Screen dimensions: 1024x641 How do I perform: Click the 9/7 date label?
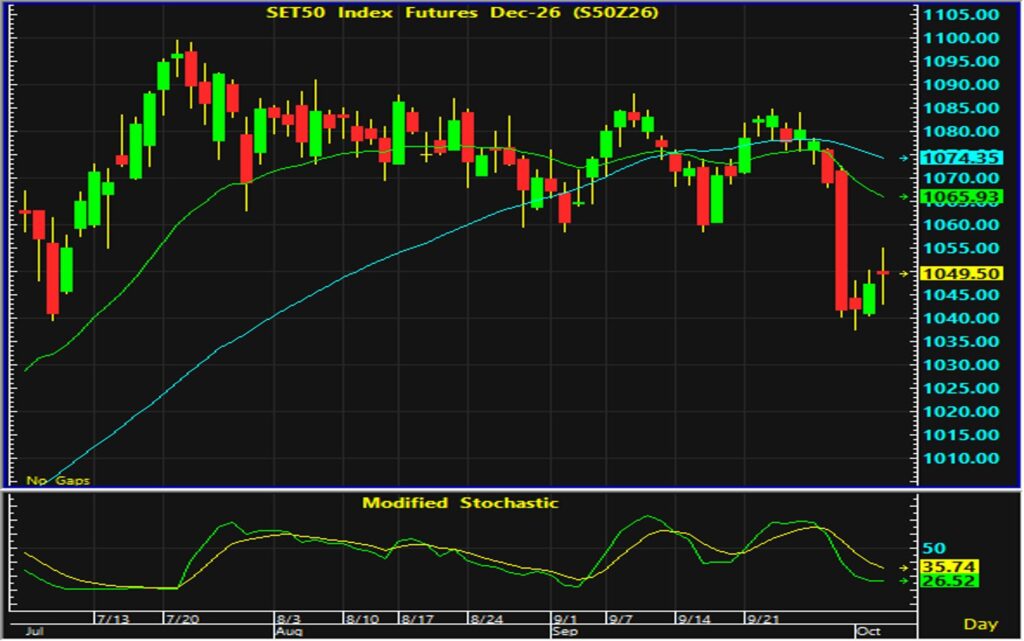click(620, 619)
